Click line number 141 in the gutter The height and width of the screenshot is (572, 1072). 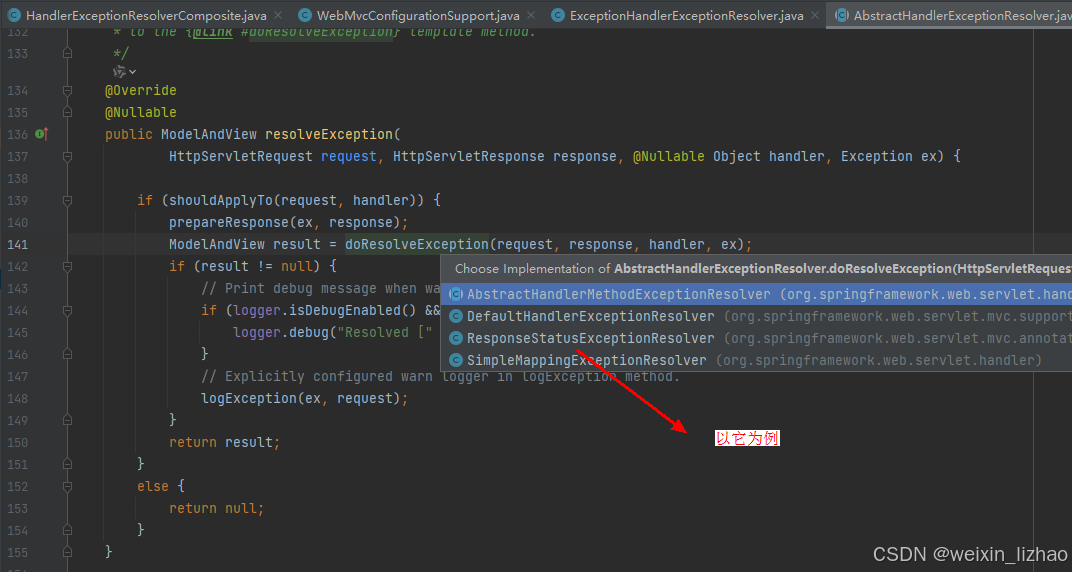17,244
